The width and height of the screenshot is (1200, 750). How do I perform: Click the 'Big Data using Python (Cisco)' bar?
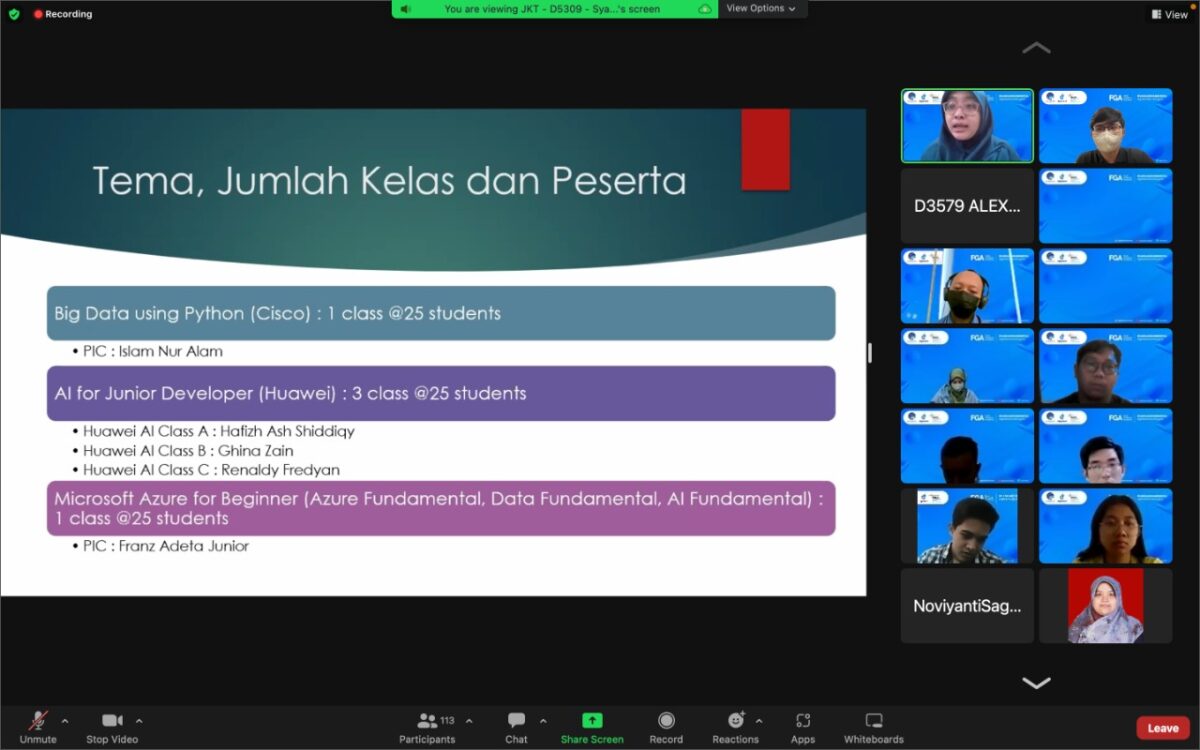click(441, 313)
